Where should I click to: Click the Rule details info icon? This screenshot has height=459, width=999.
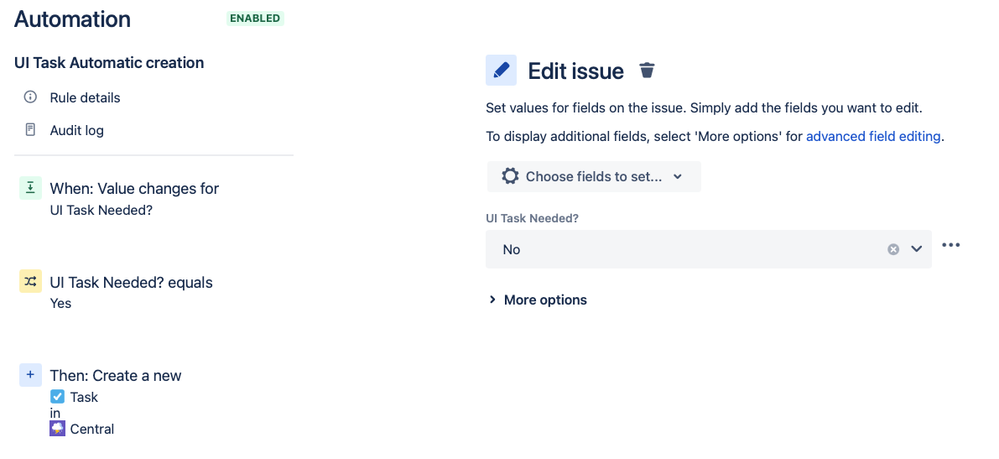(30, 97)
